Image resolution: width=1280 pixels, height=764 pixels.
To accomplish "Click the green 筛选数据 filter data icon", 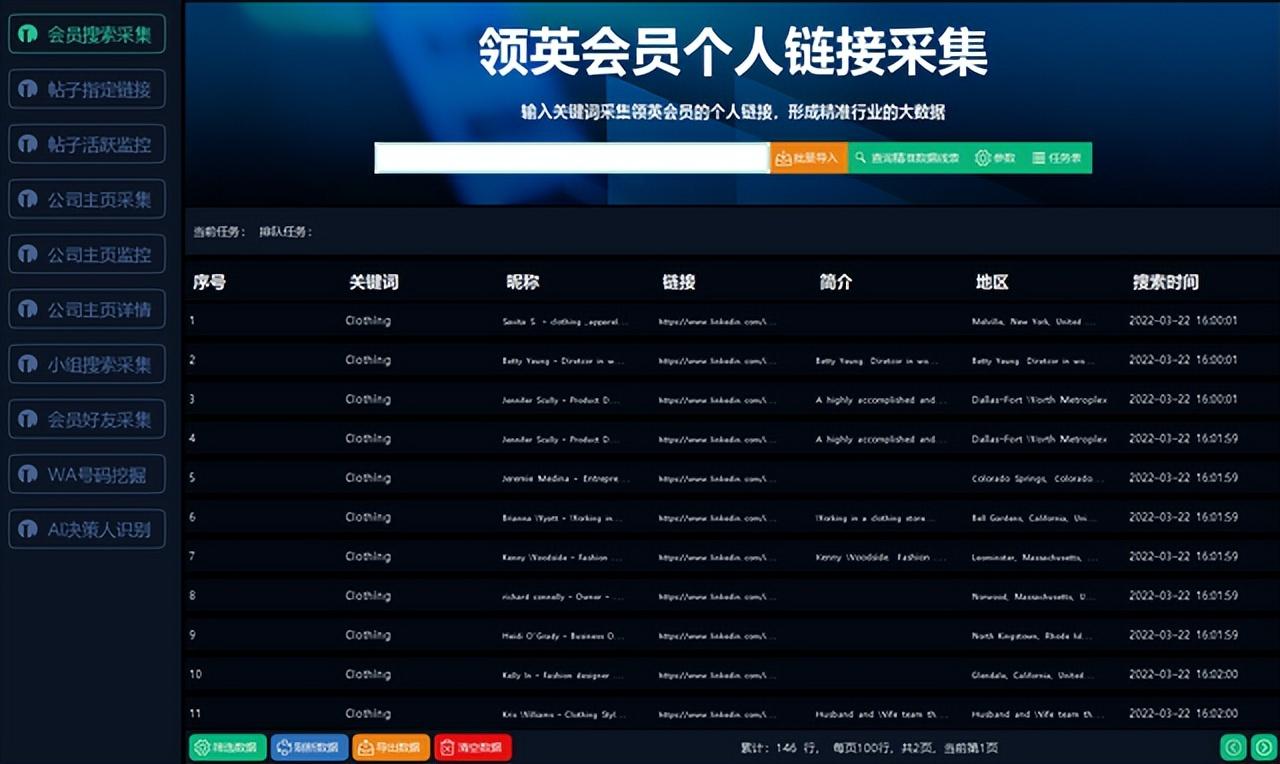I will coord(203,746).
